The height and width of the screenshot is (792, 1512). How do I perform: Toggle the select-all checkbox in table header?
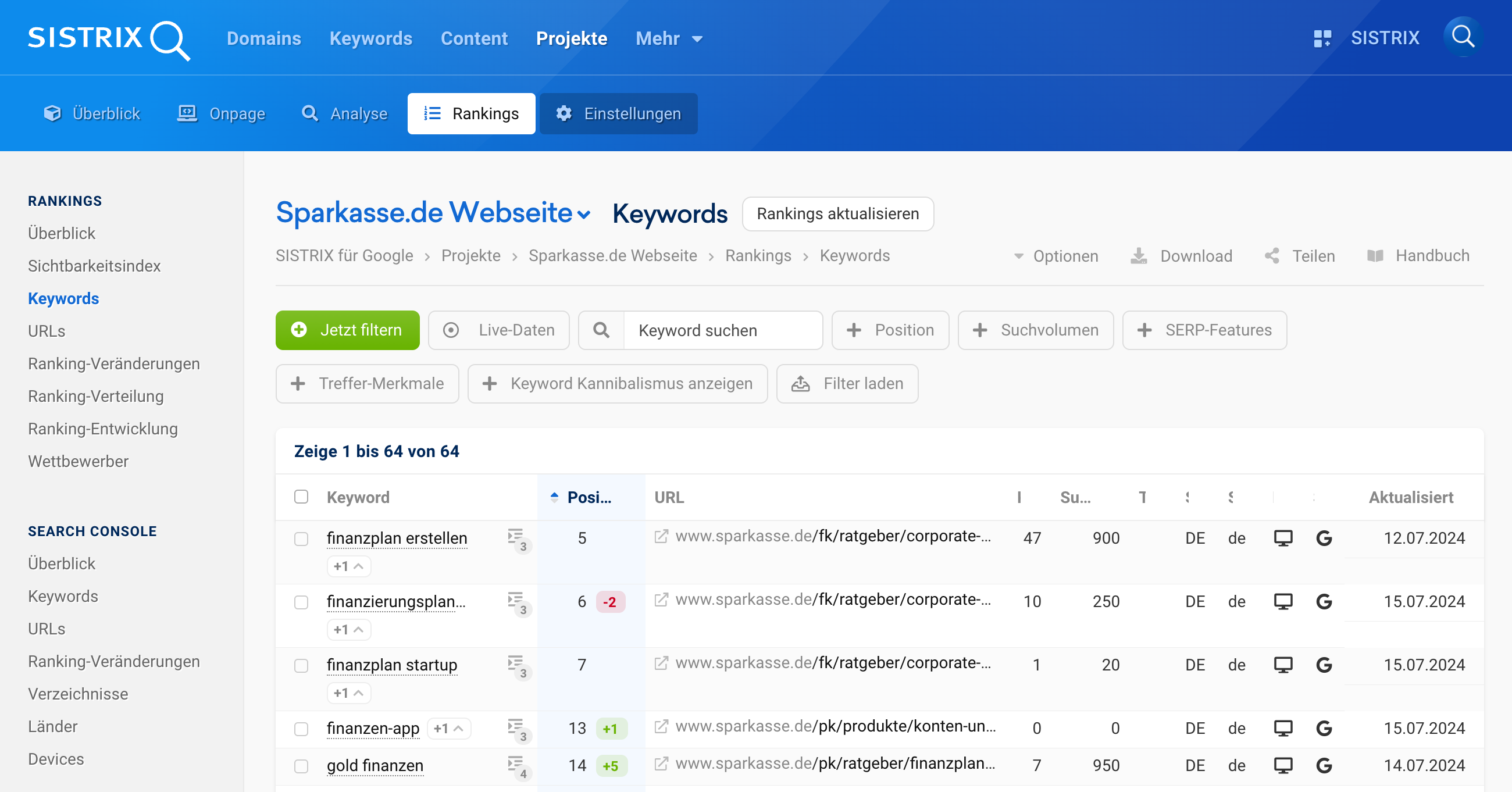click(301, 497)
